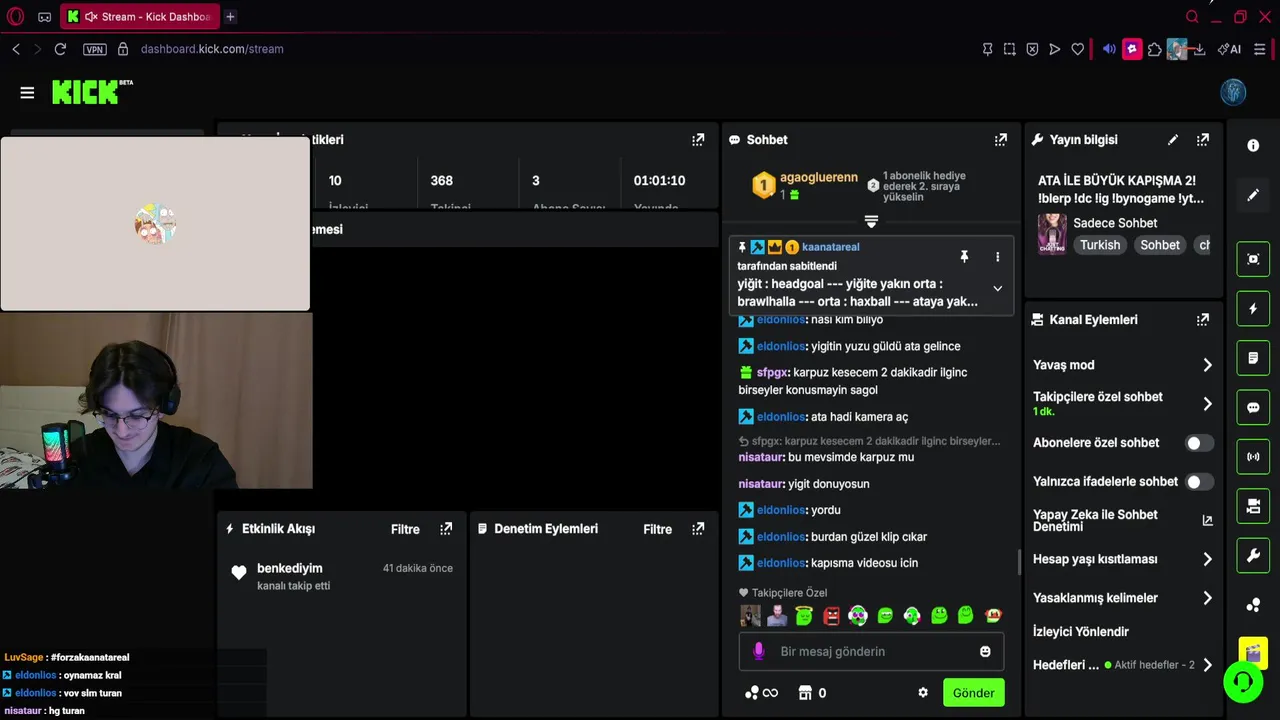
Task: Open profile avatar at top right
Action: pos(1233,92)
